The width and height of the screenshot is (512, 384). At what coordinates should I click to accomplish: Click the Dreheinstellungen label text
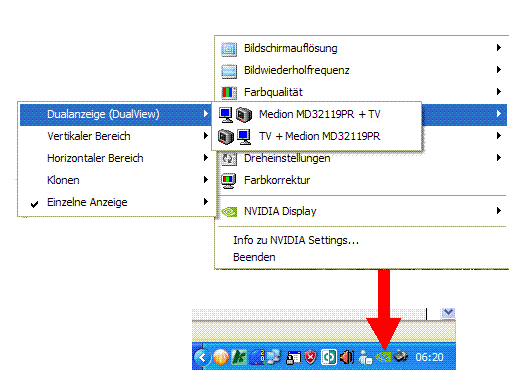[x=287, y=158]
